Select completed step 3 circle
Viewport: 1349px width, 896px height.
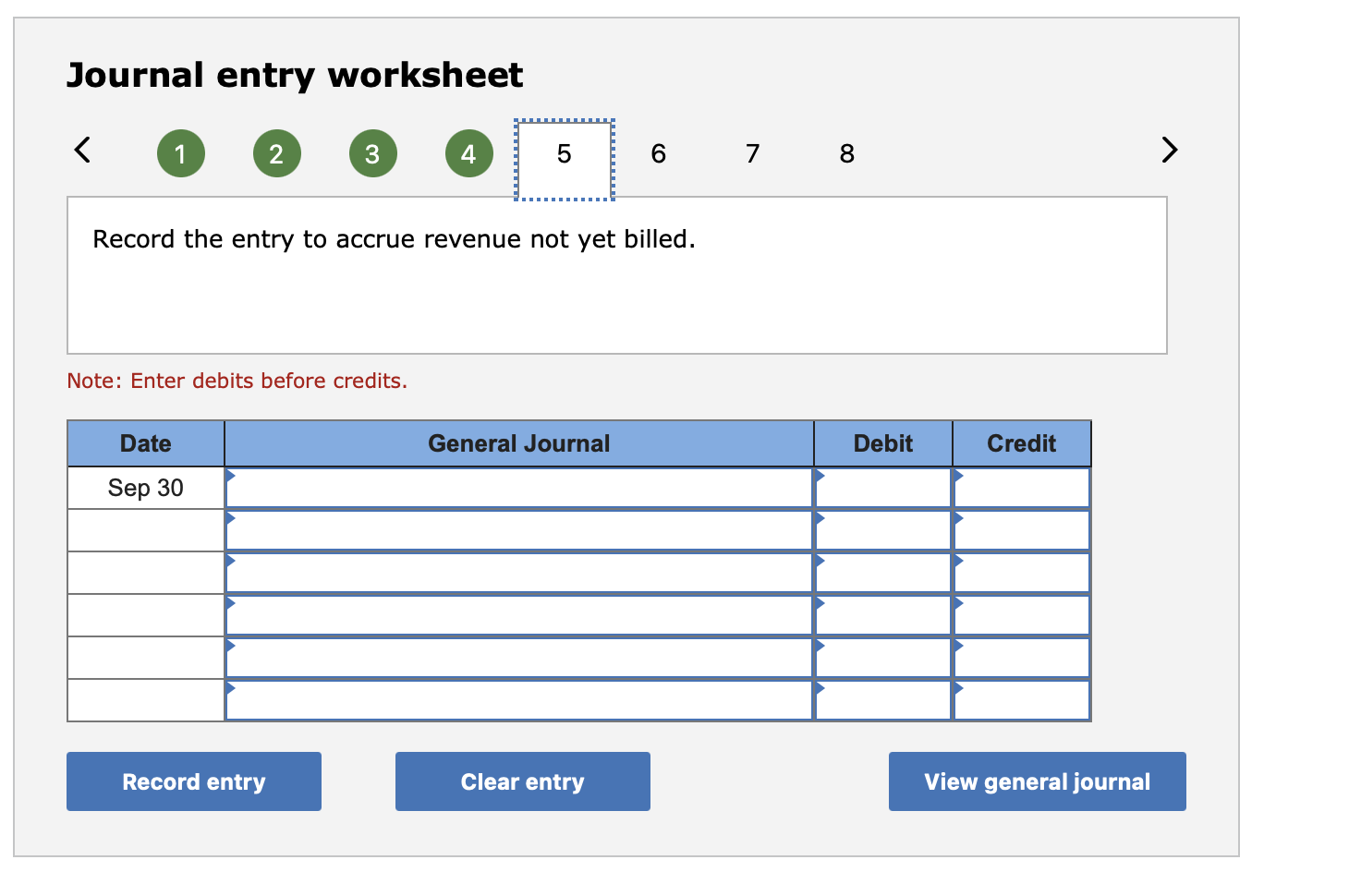click(372, 153)
